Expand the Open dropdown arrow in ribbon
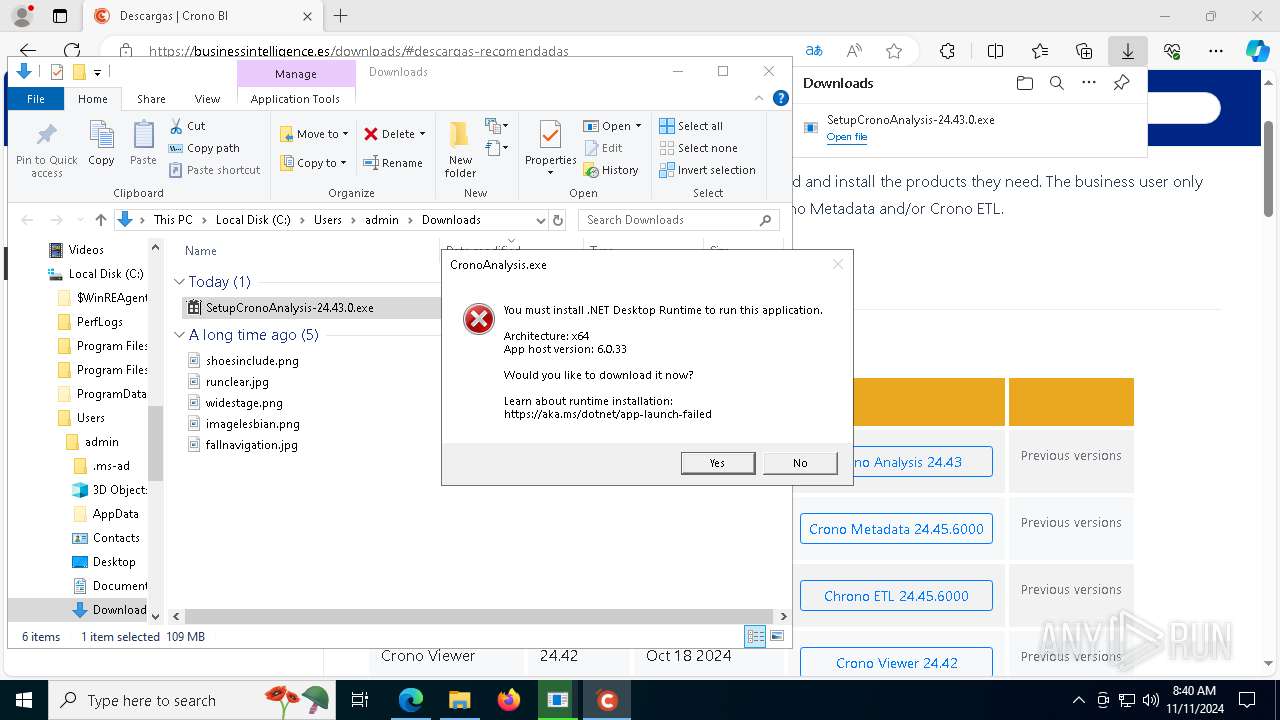 [638, 126]
